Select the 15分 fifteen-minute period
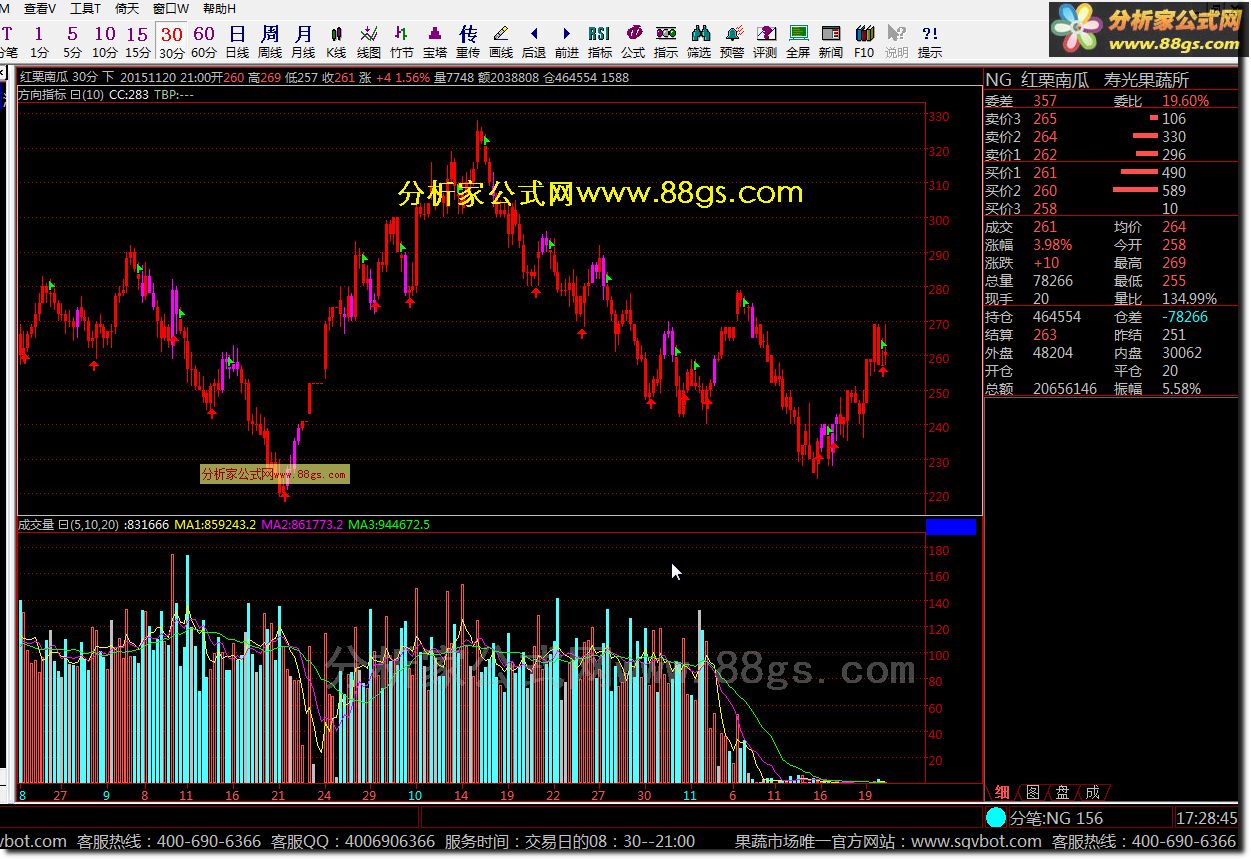This screenshot has width=1251, height=859. coord(138,42)
